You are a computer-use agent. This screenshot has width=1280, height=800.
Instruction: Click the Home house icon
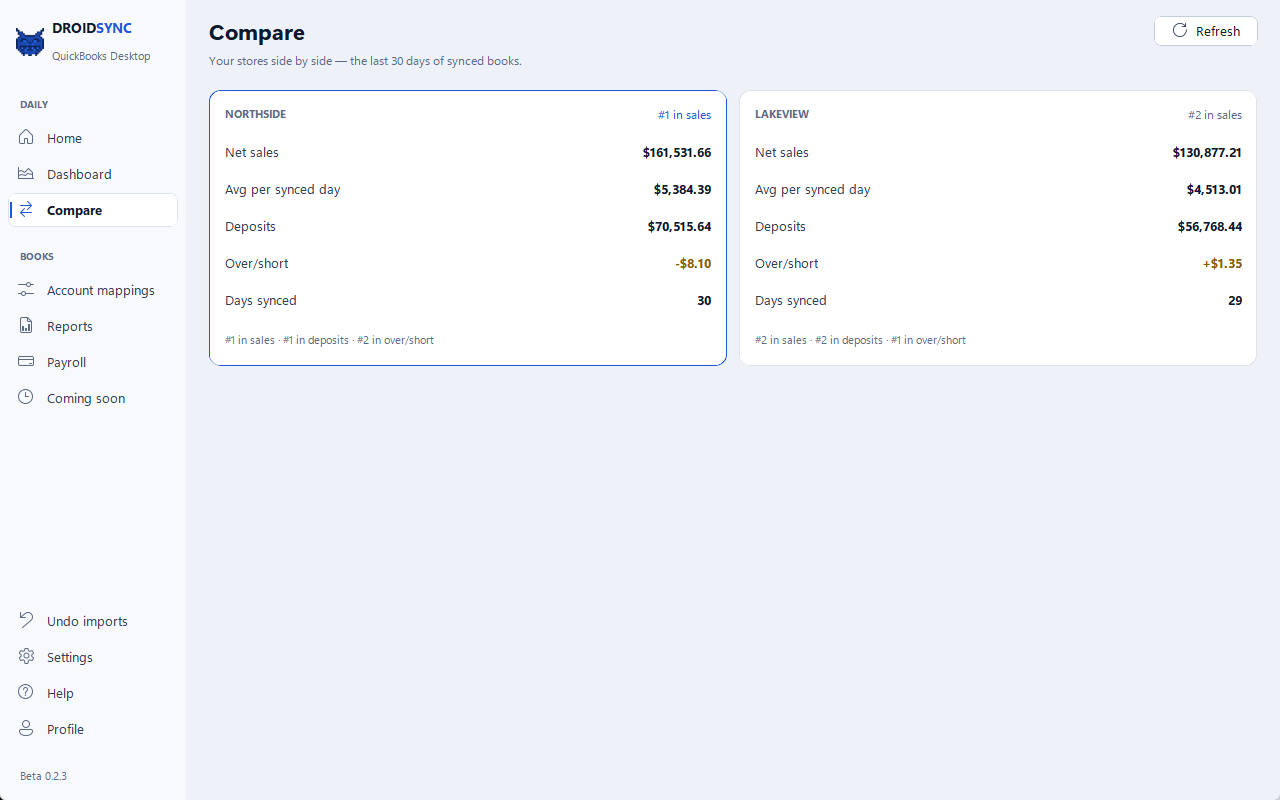tap(26, 138)
